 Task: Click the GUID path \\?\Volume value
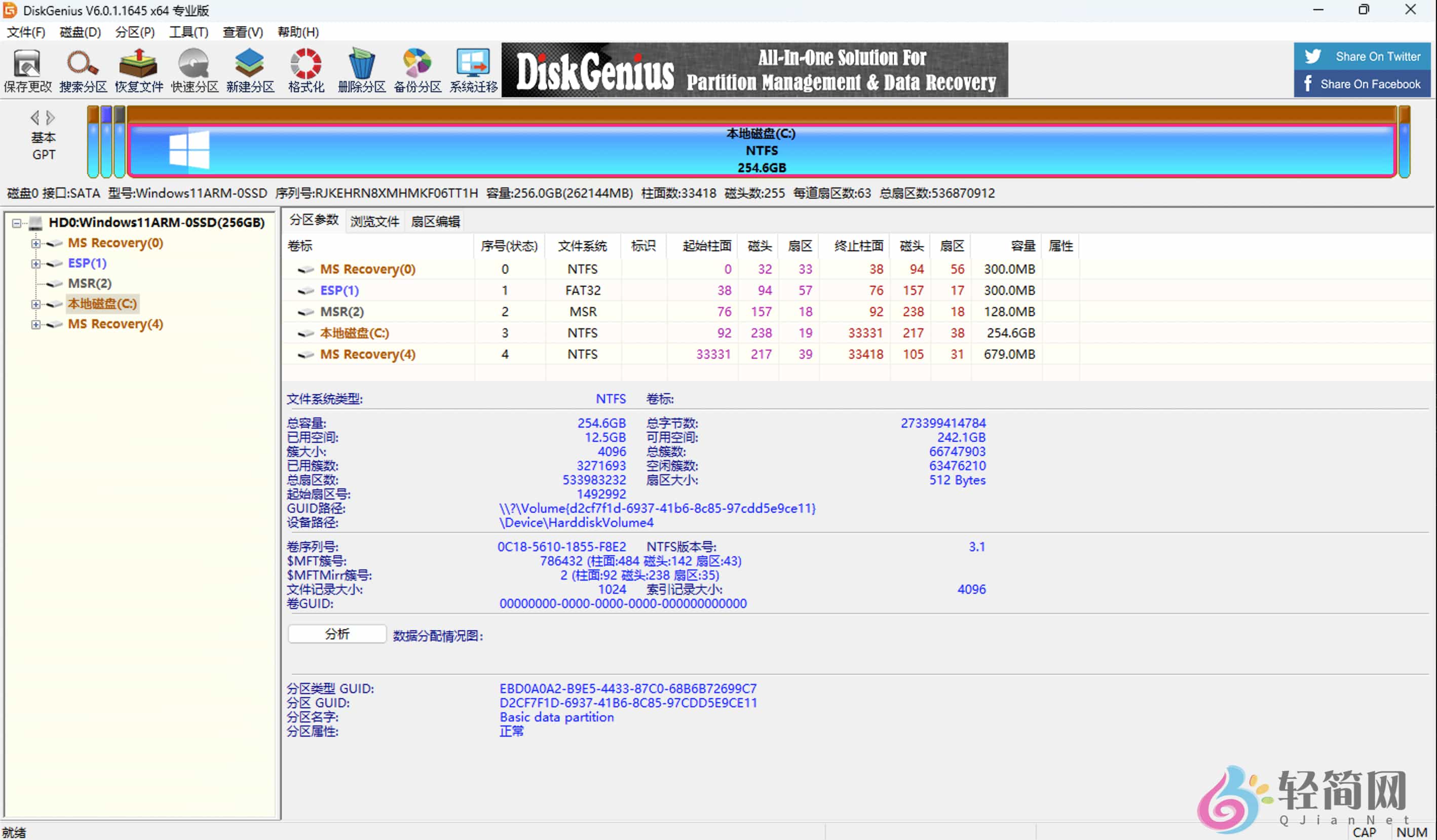click(658, 509)
